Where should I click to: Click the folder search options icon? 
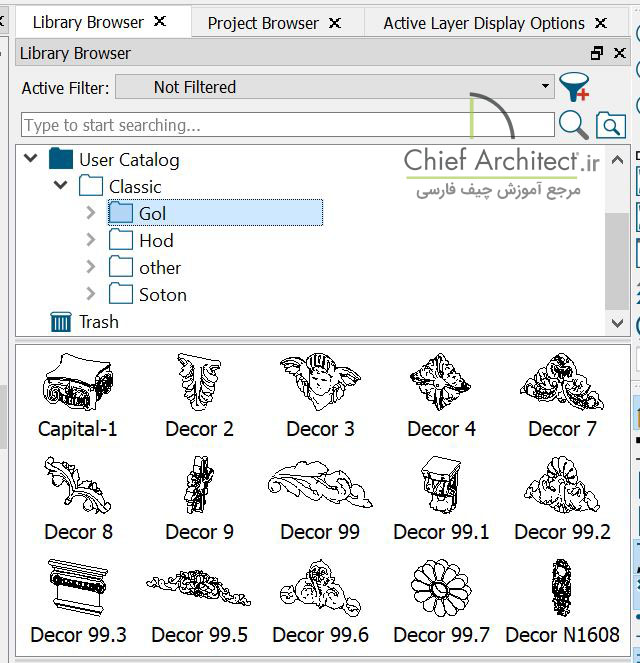tap(610, 125)
